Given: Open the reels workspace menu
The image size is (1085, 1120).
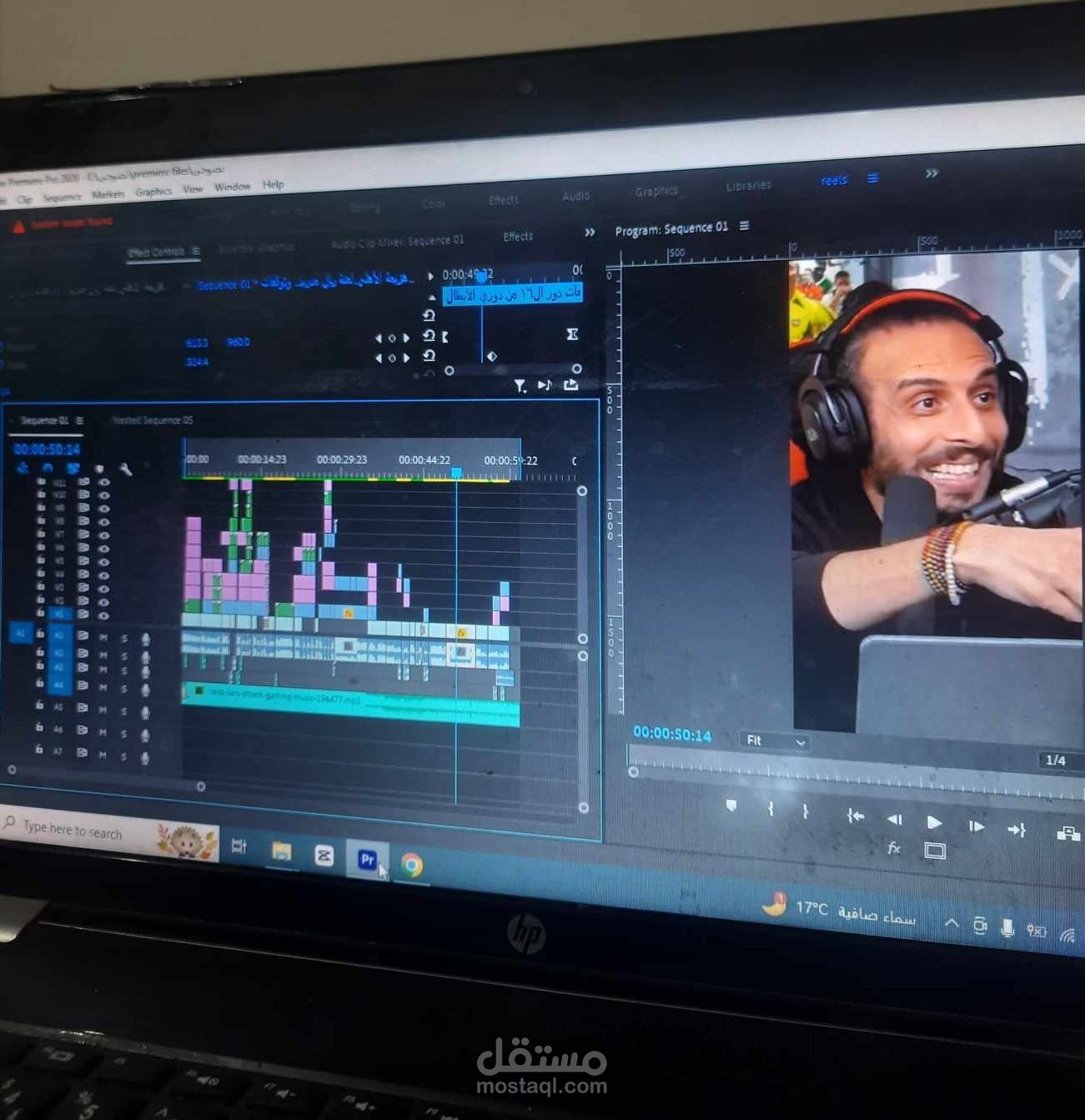Looking at the screenshot, I should click(872, 178).
